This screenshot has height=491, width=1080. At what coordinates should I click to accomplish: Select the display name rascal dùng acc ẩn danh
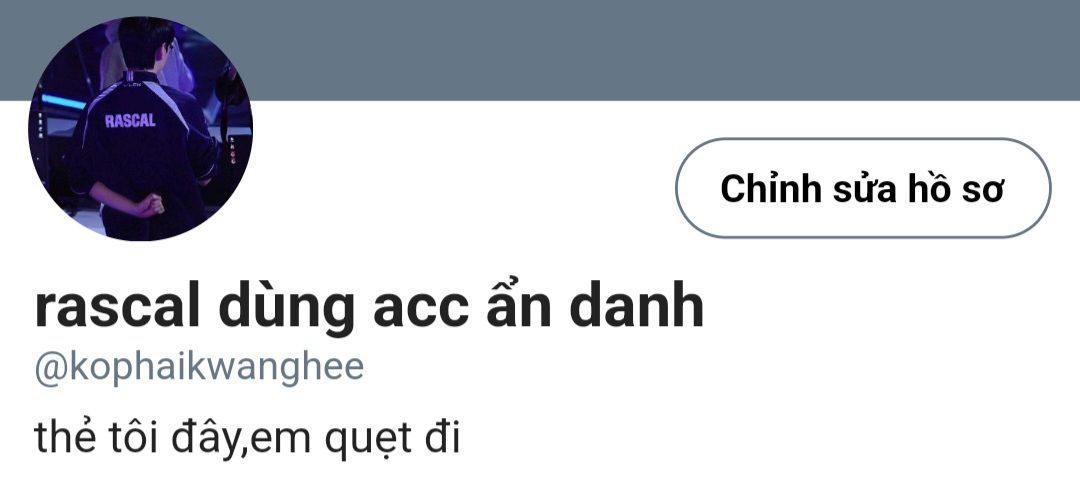pyautogui.click(x=369, y=305)
